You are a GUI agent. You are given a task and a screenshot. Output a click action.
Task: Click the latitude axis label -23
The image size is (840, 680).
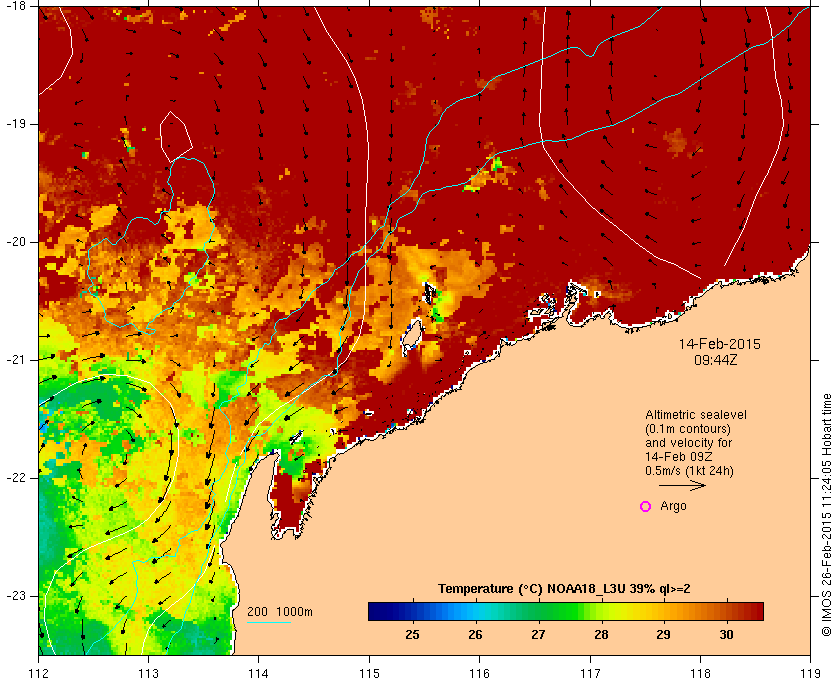tap(15, 595)
